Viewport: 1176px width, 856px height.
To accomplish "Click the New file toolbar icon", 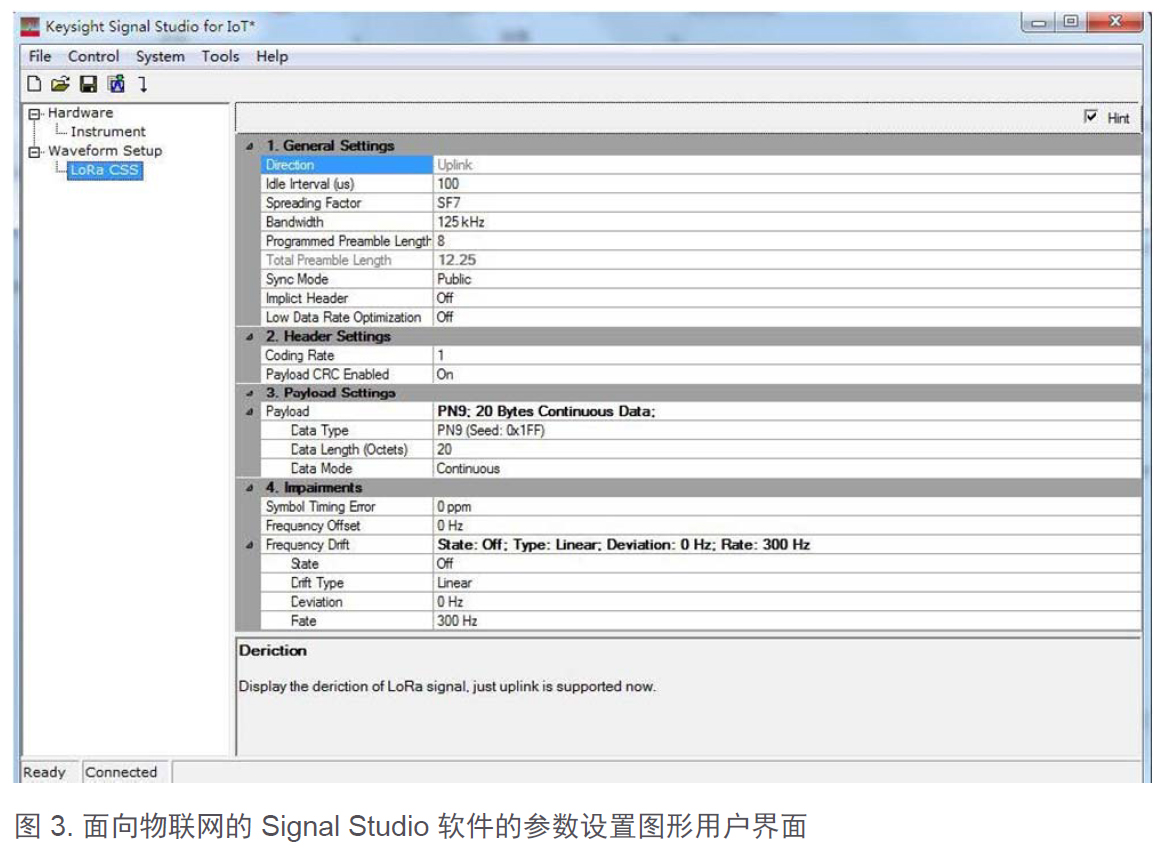I will [x=34, y=83].
